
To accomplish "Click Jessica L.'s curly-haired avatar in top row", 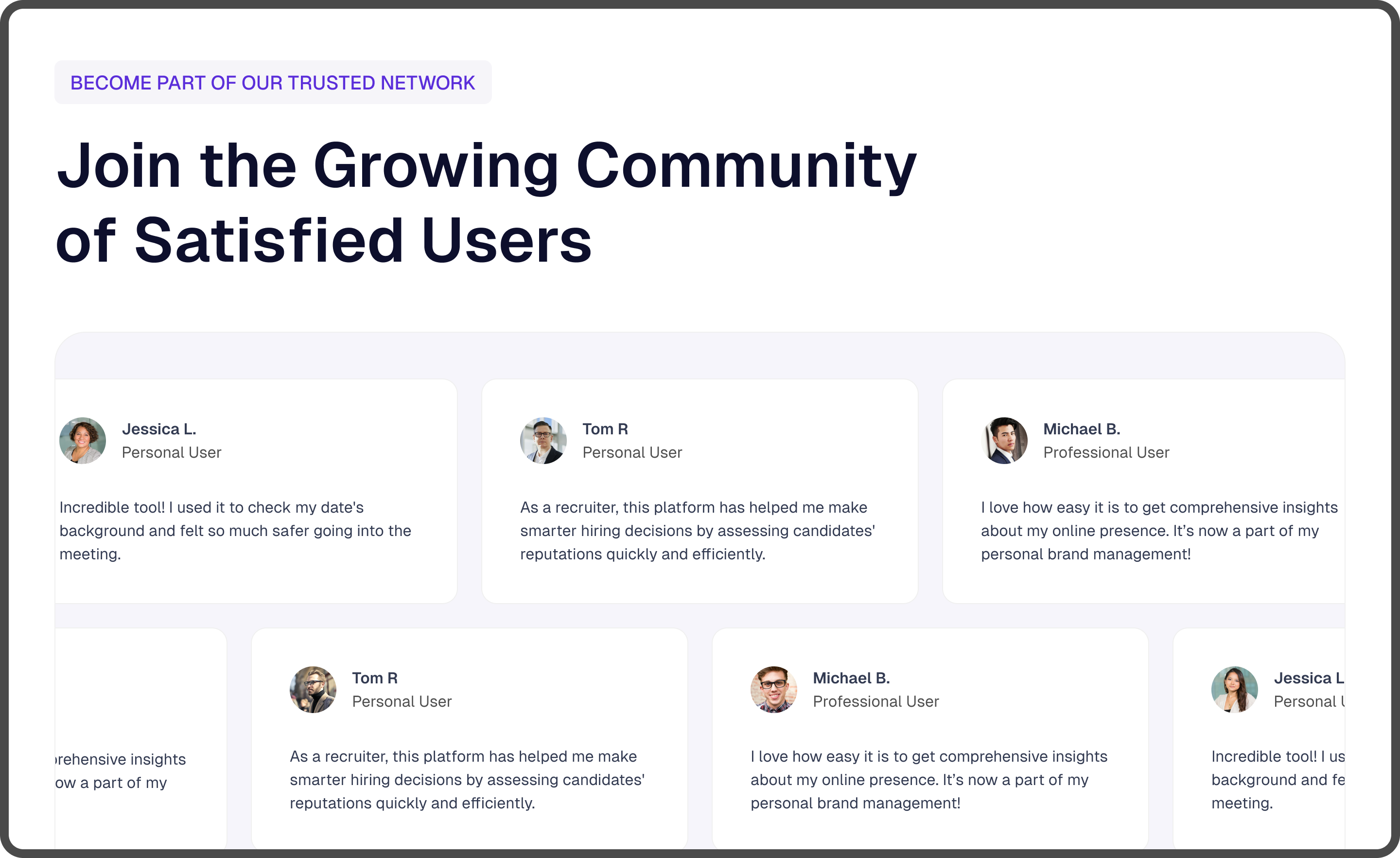I will (x=83, y=441).
